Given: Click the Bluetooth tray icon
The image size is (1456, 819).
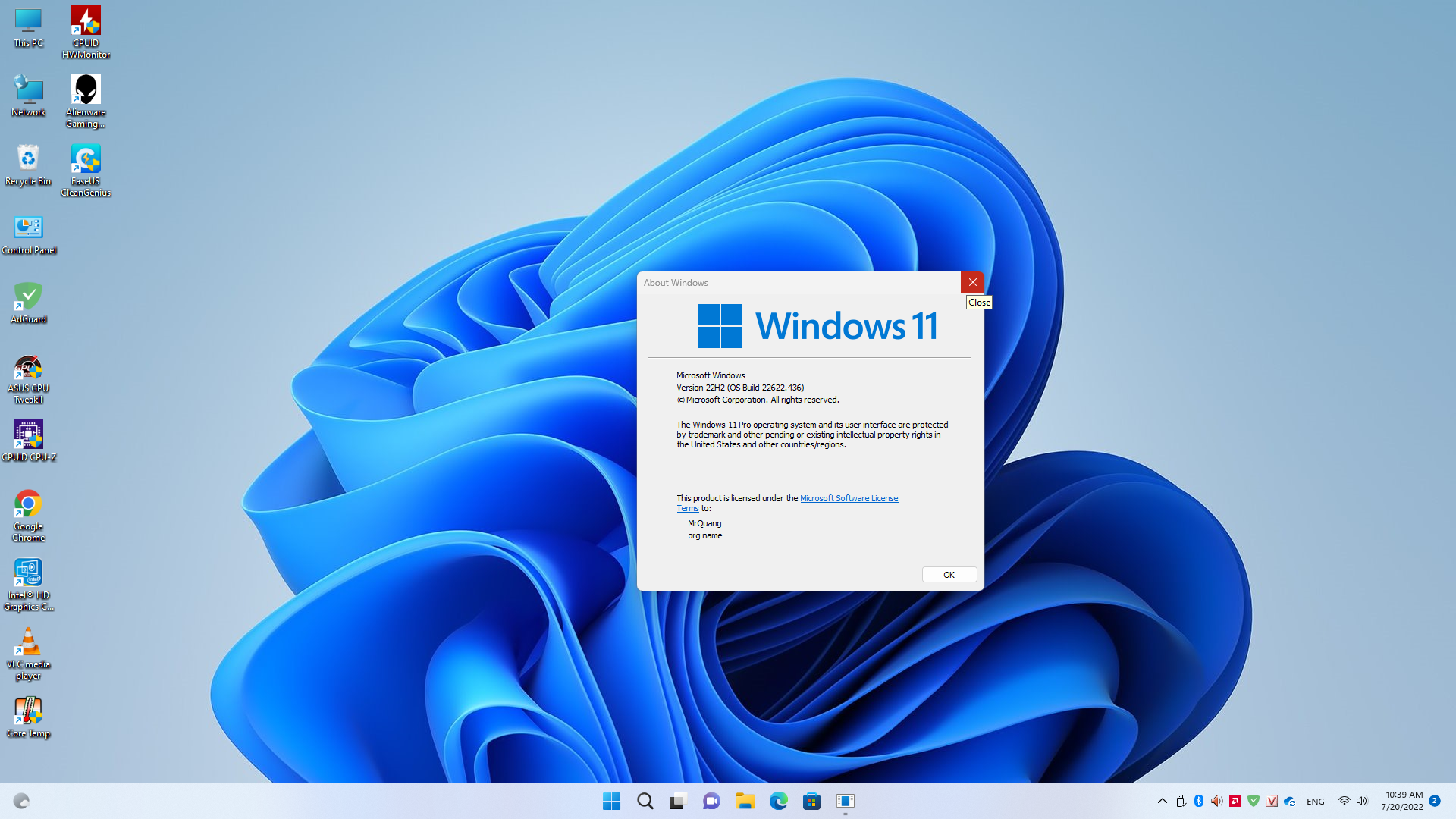Looking at the screenshot, I should coord(1199,801).
